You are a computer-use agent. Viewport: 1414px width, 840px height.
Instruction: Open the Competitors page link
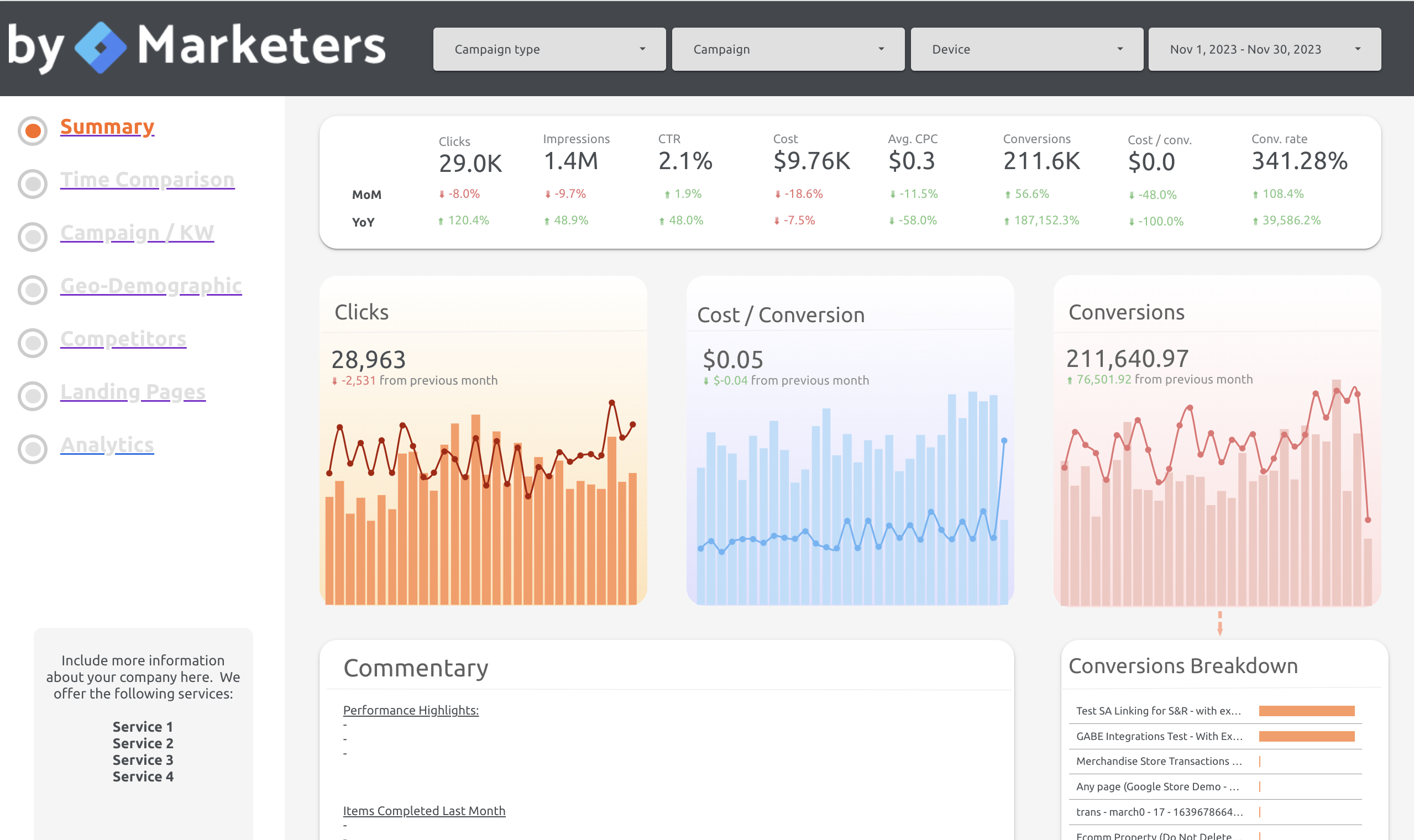pyautogui.click(x=123, y=339)
